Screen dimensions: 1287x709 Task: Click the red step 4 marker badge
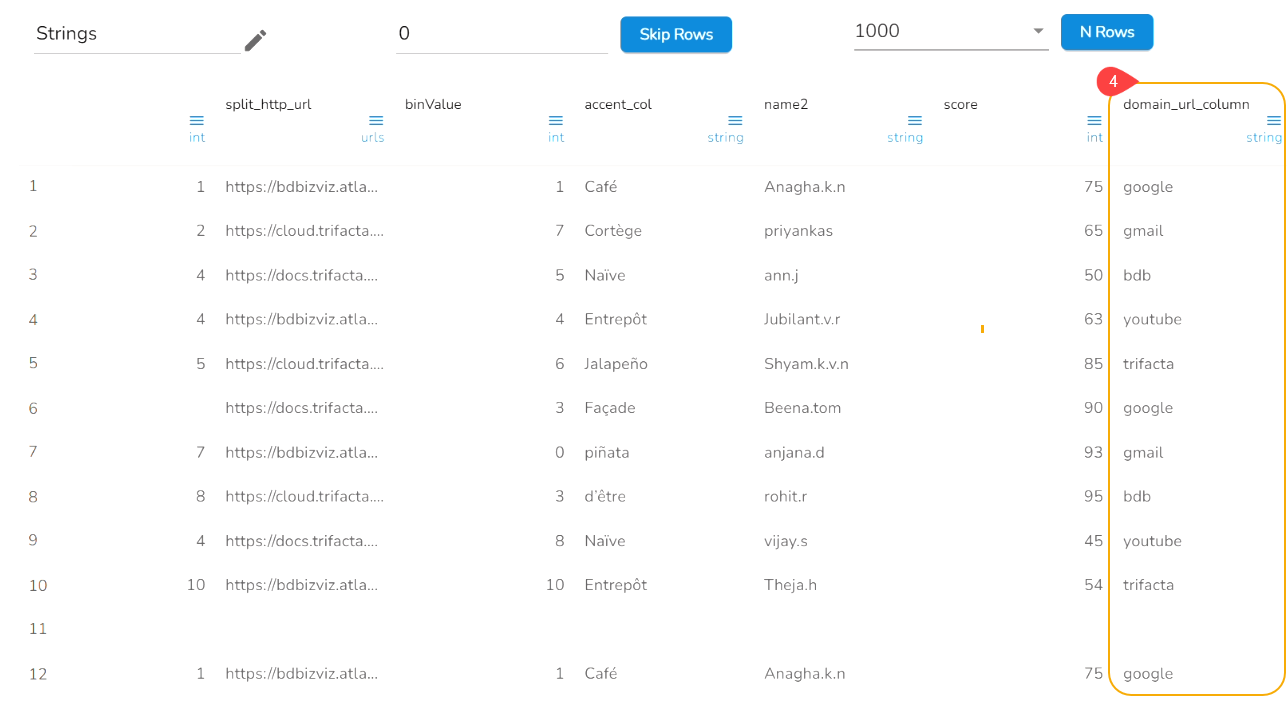point(1113,82)
